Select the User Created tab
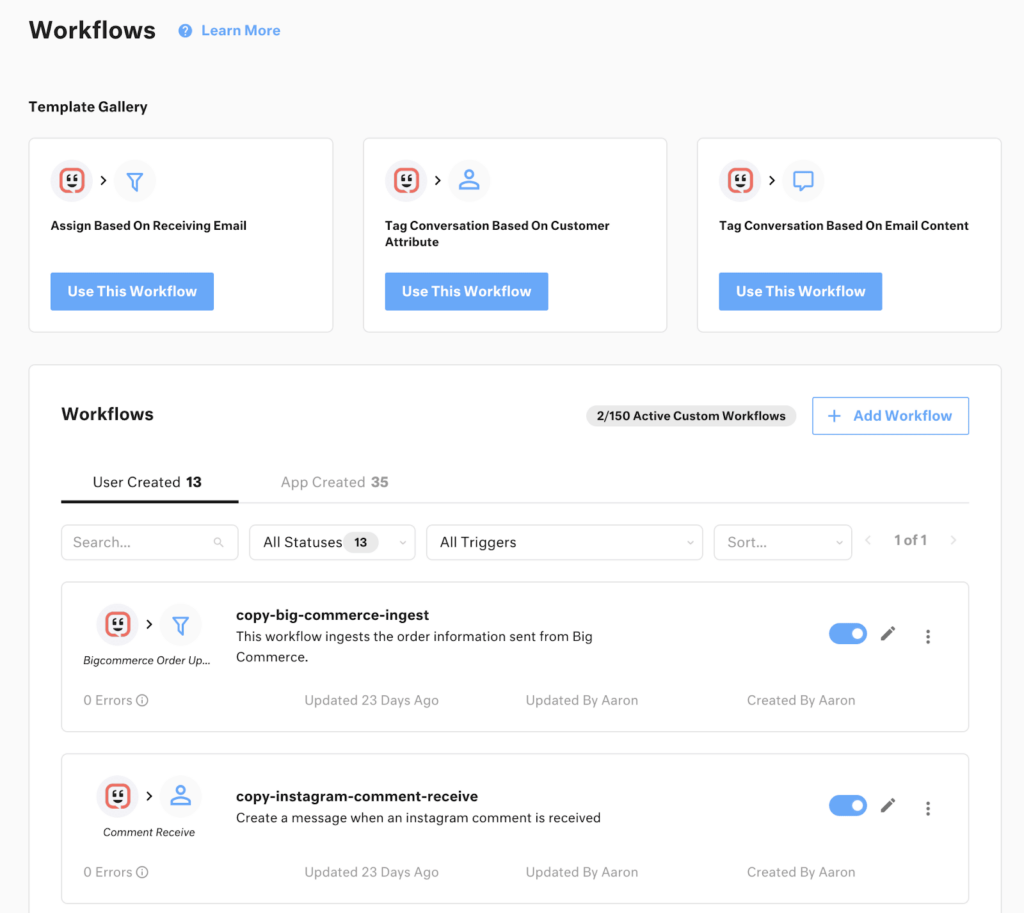This screenshot has width=1024, height=913. (x=148, y=482)
